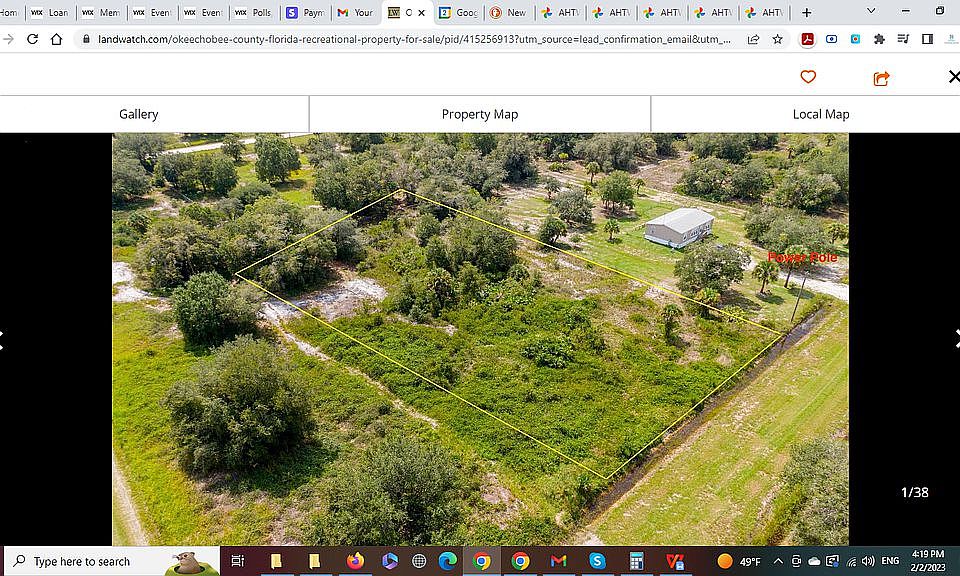Share this page from the address bar
Viewport: 960px width, 576px height.
point(754,39)
